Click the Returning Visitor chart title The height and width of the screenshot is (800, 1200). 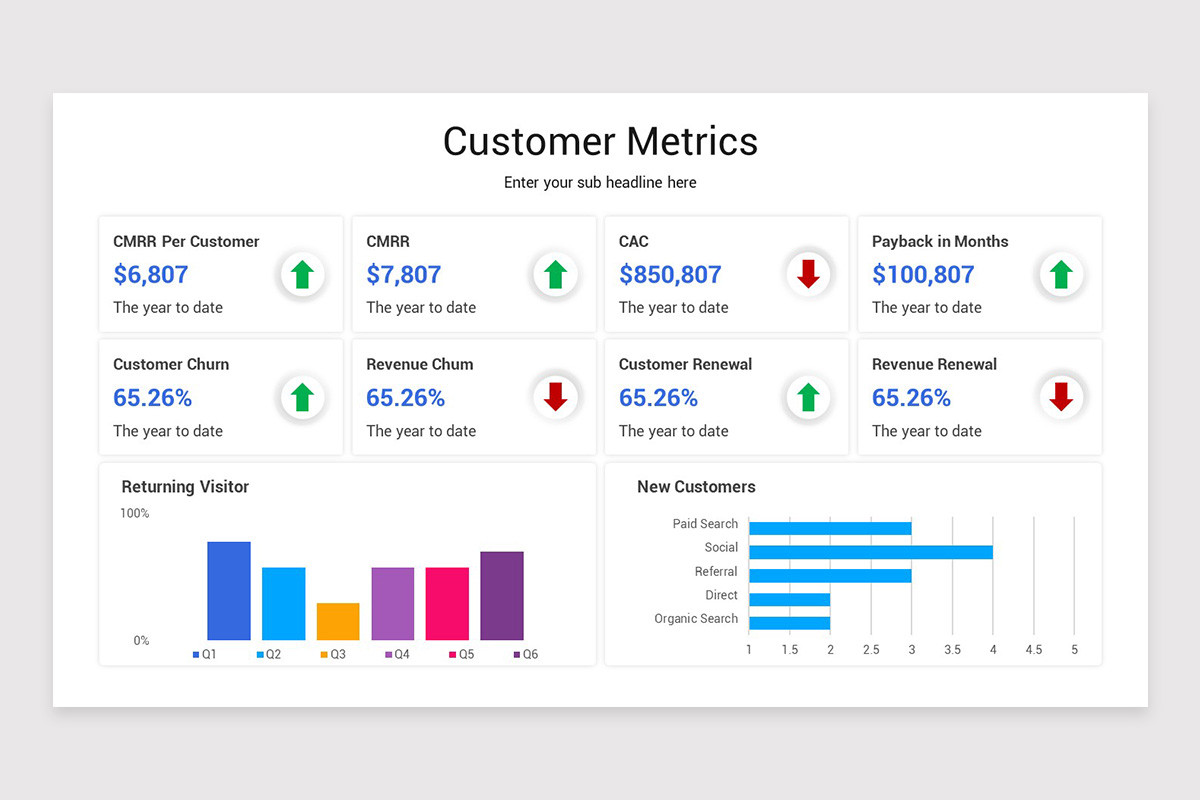[x=185, y=487]
